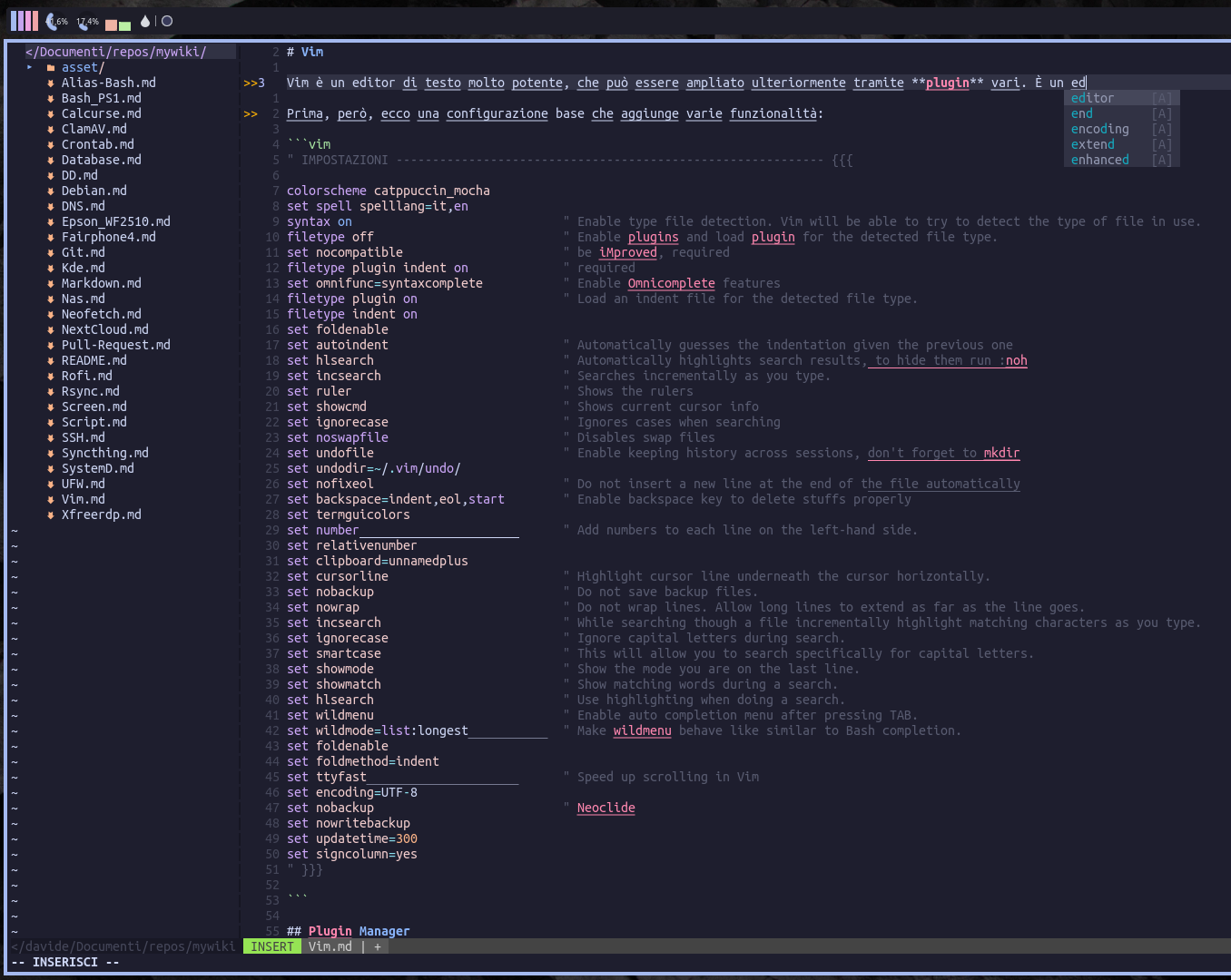This screenshot has width=1231, height=980.
Task: Click the bold 'plugin' word on first line
Action: (948, 83)
